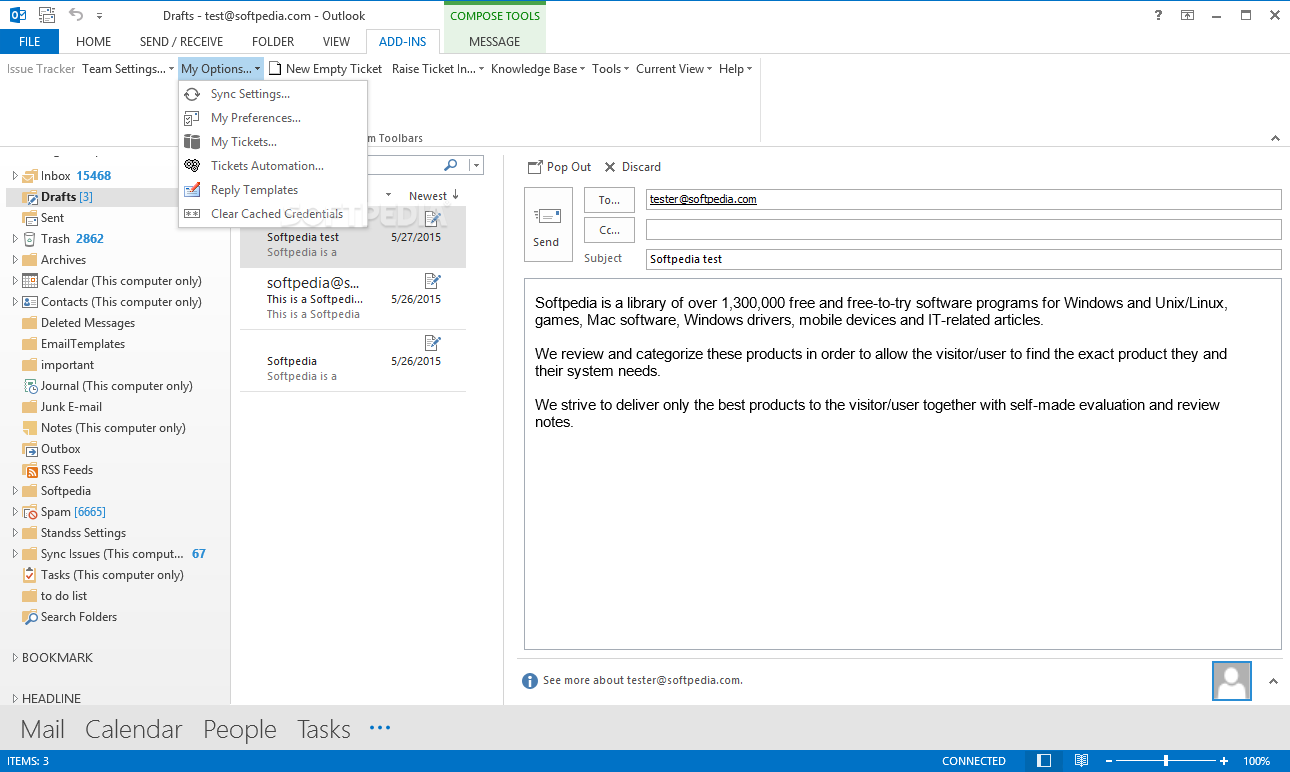Click the Inbox folder icon

[x=30, y=176]
